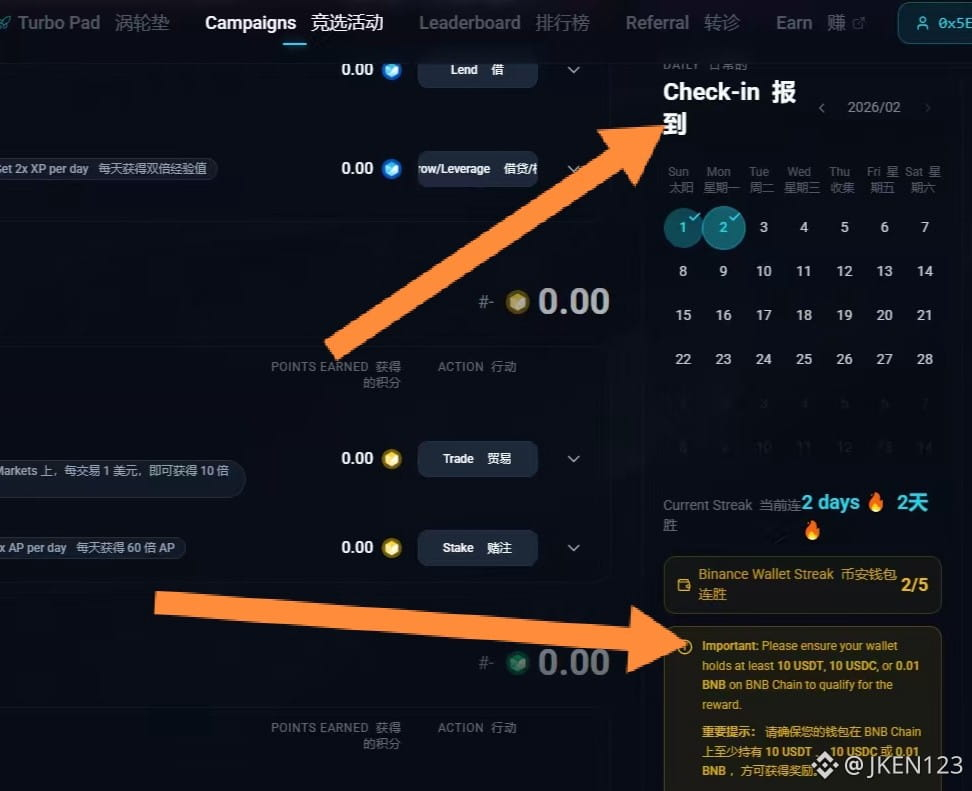The width and height of the screenshot is (972, 791).
Task: Click the external link icon beside Earn
Action: point(859,24)
